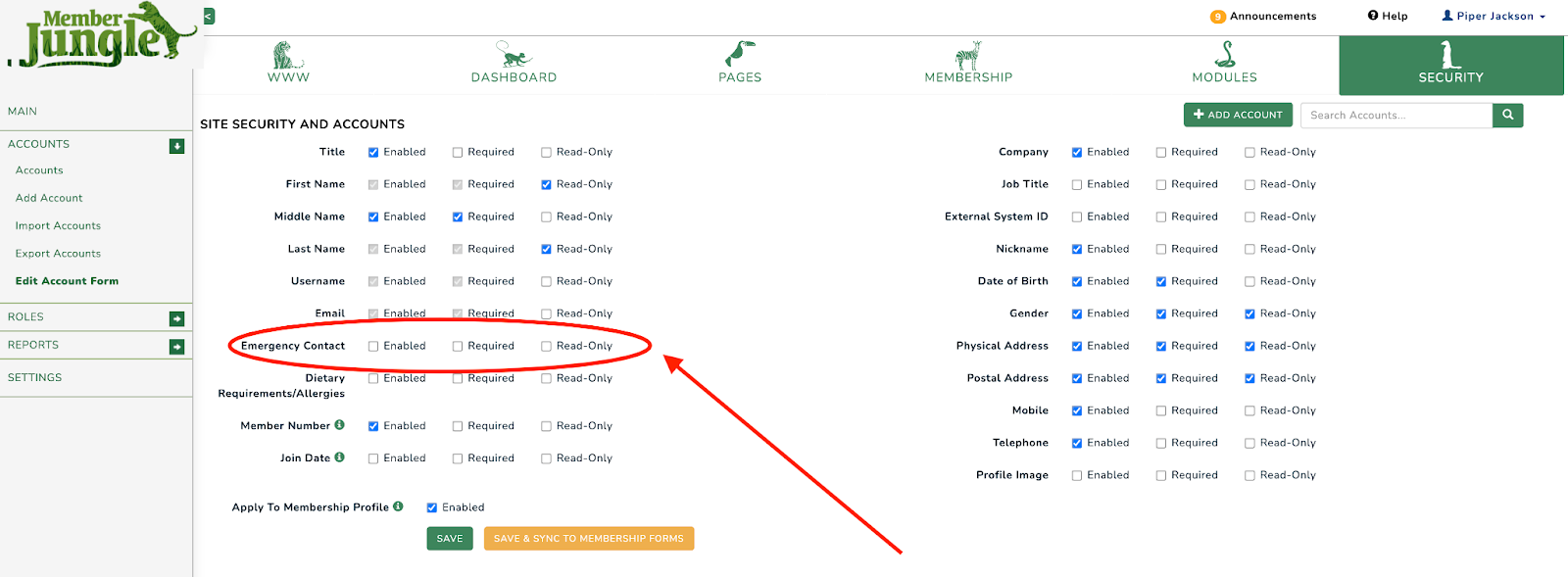
Task: Mark Emergency Contact as Required
Action: (x=458, y=346)
